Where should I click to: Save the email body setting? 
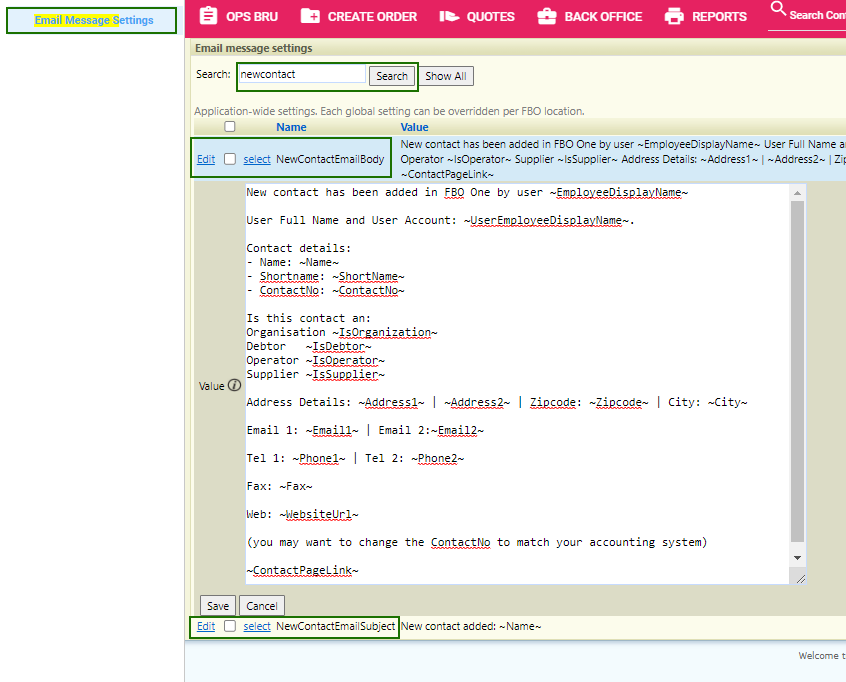click(218, 606)
